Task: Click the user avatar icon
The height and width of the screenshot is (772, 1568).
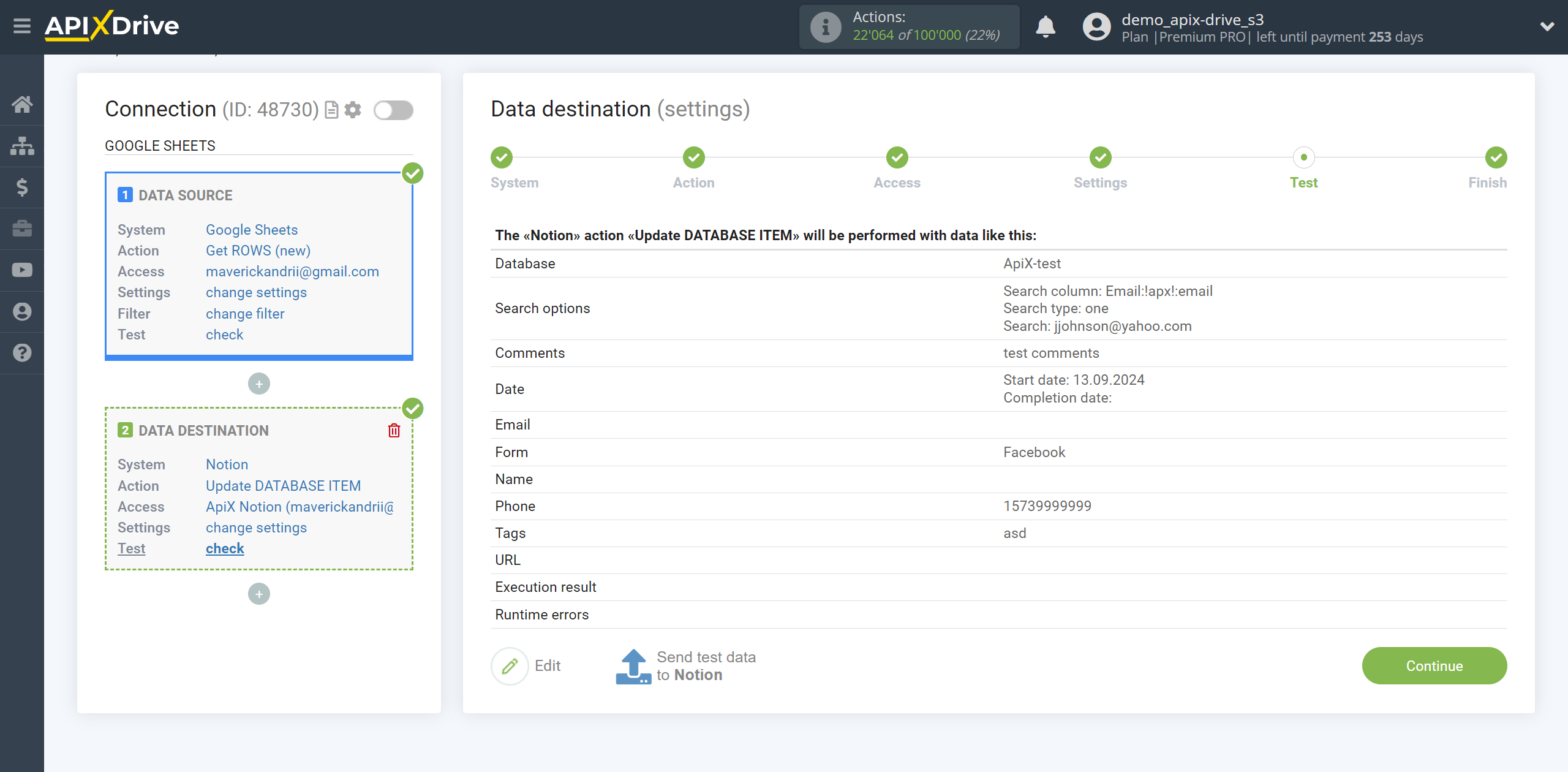Action: pos(1096,27)
